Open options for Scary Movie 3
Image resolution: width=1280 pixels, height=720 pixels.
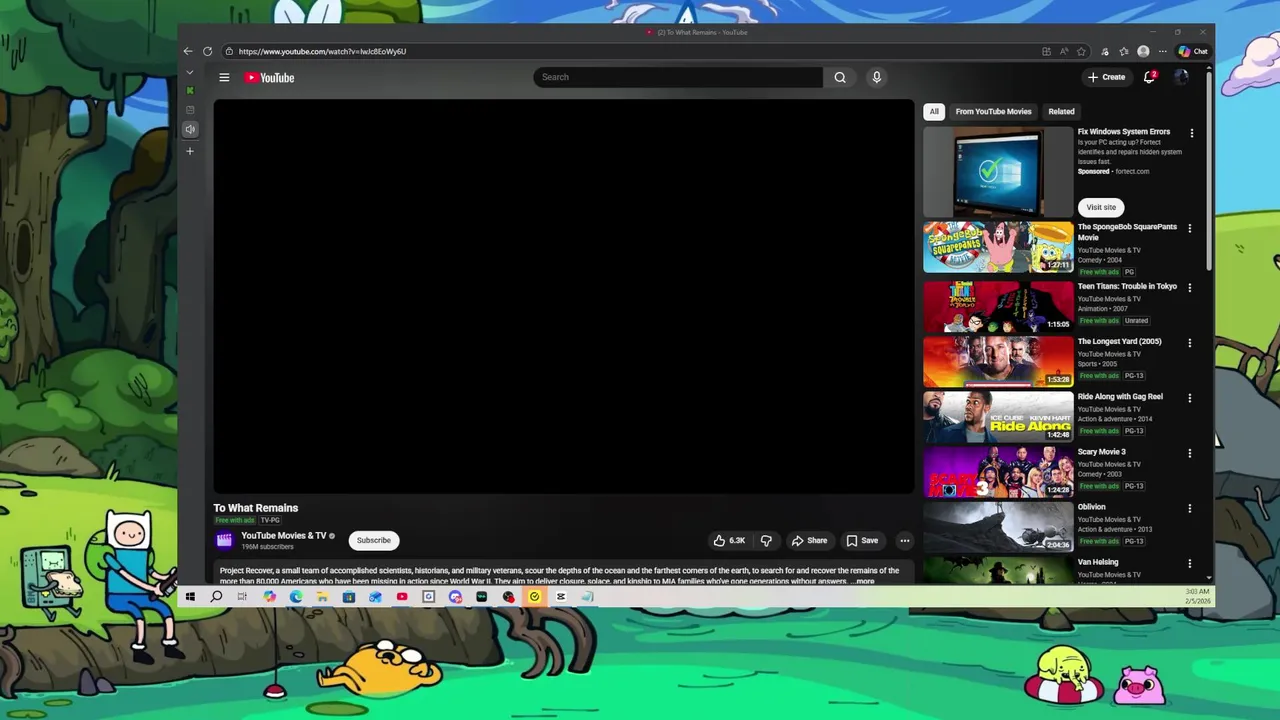pos(1189,452)
